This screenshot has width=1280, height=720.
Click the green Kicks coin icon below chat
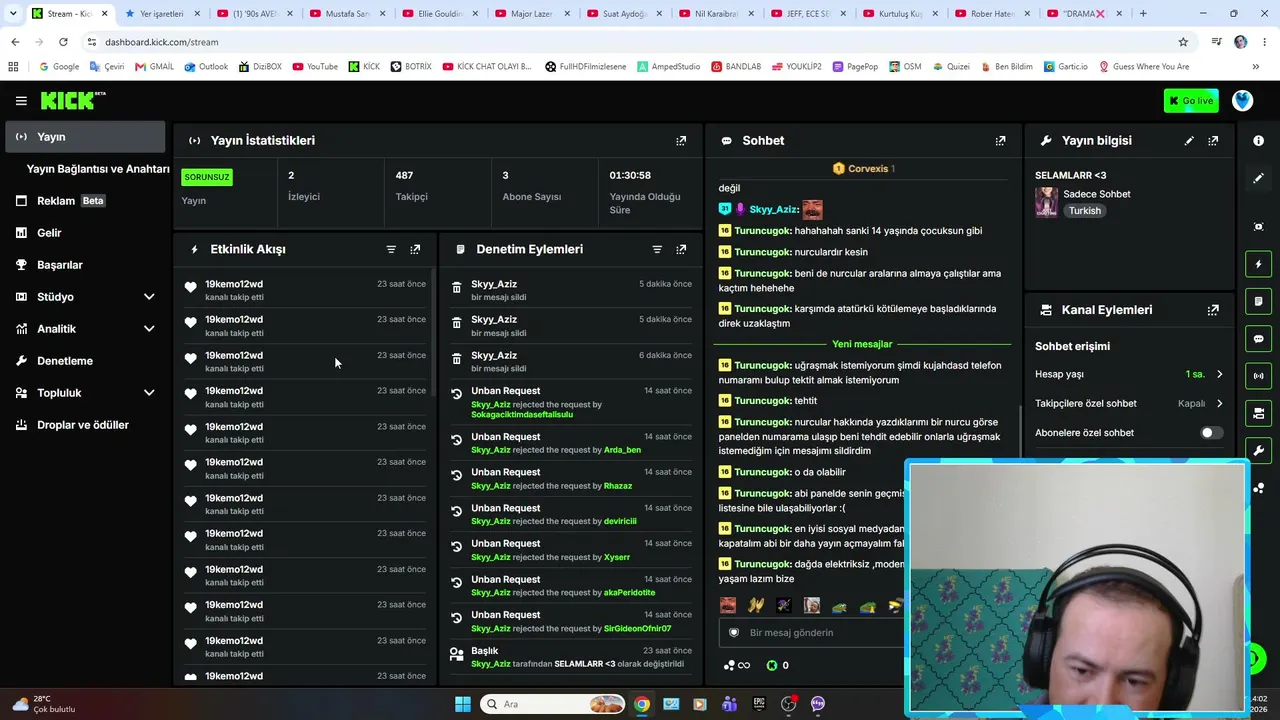(772, 665)
